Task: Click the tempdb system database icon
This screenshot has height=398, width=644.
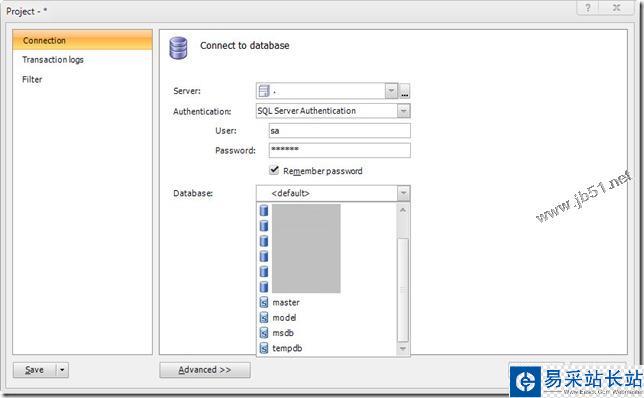Action: point(264,348)
